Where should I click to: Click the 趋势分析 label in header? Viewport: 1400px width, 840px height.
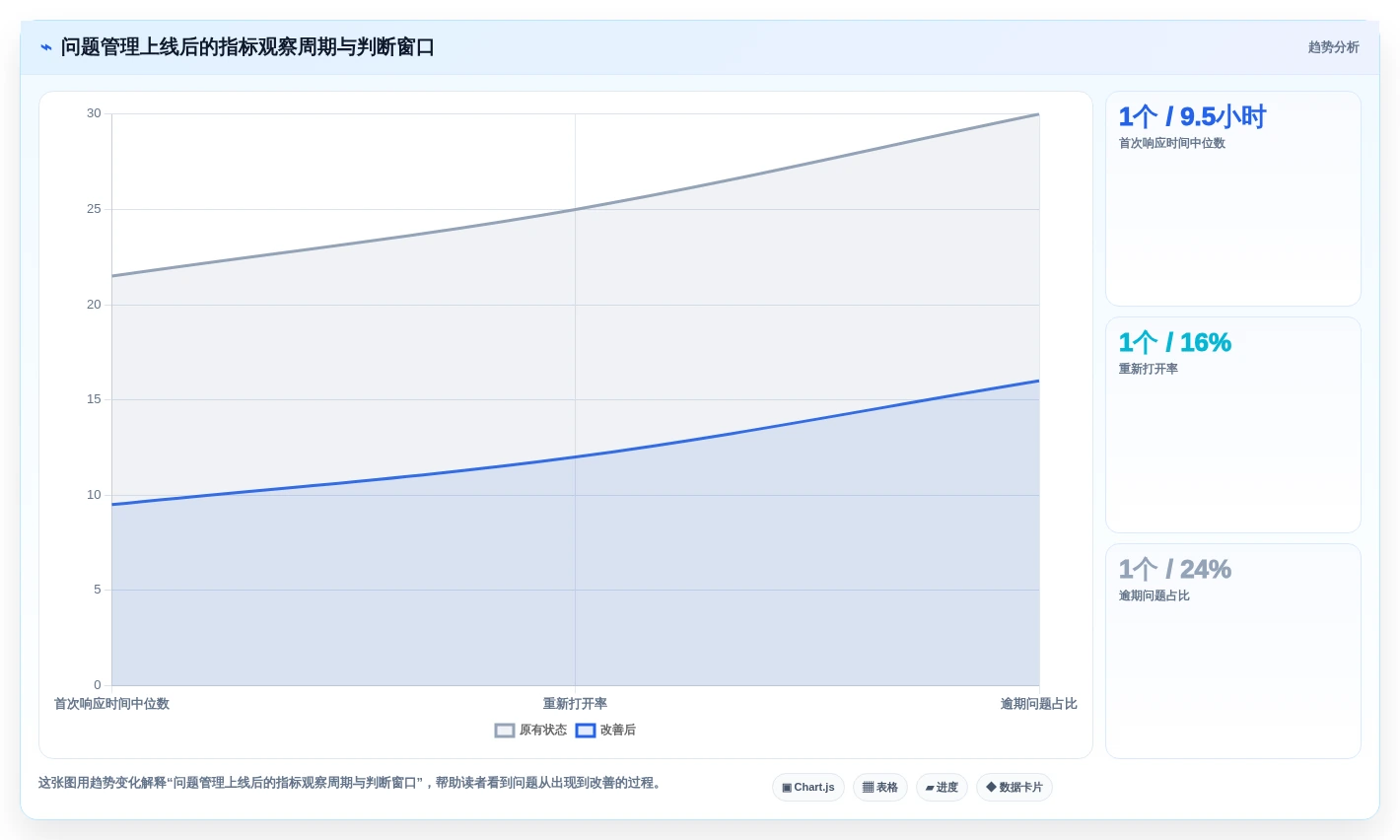pyautogui.click(x=1333, y=47)
